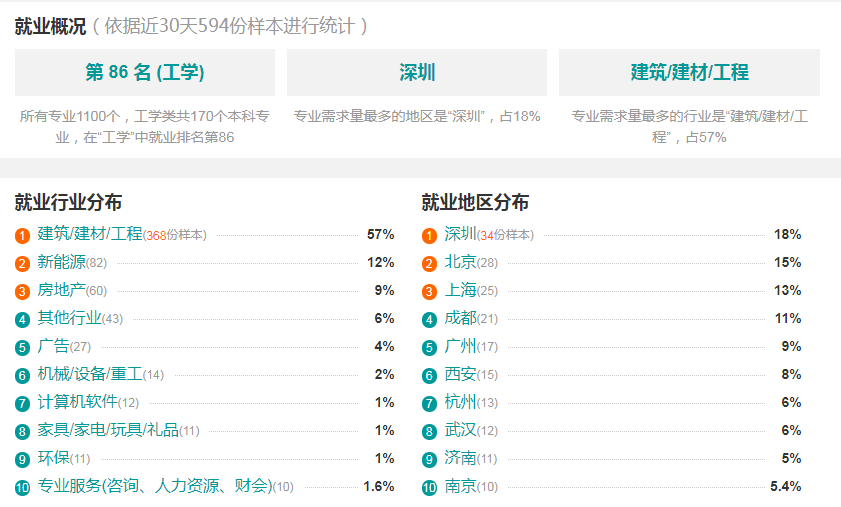Click the orange rank 2 badge beside 新能源
This screenshot has width=841, height=507.
[x=23, y=263]
